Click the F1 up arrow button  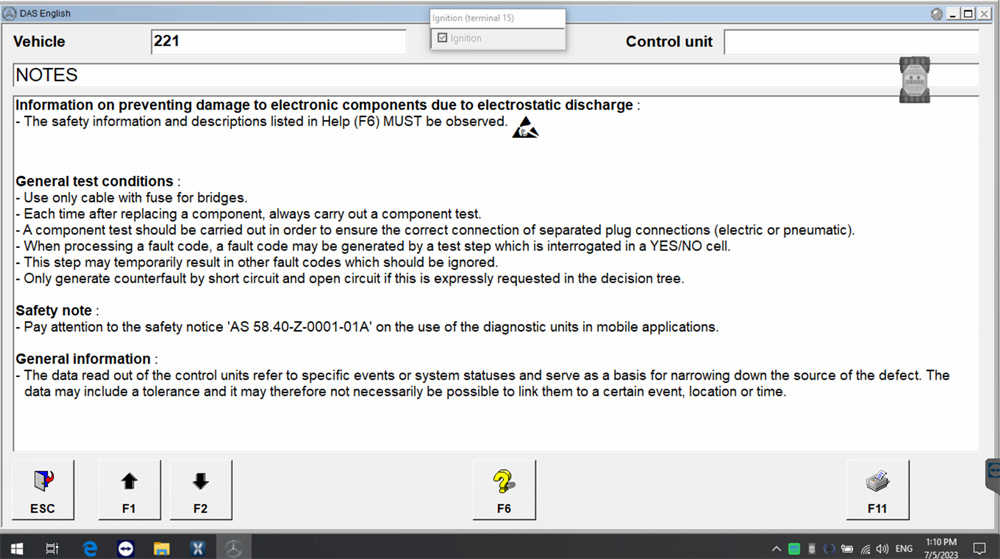[x=129, y=490]
